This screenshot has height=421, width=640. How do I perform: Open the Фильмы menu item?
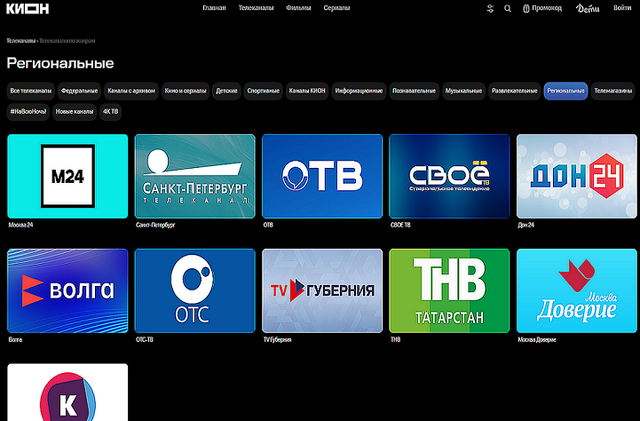point(298,8)
